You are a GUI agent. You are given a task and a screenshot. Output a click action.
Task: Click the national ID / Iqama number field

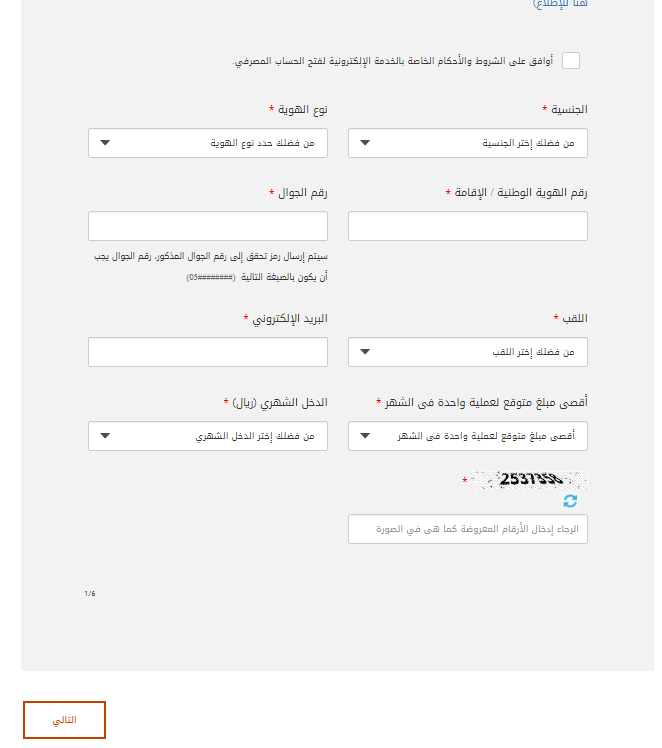(x=467, y=226)
